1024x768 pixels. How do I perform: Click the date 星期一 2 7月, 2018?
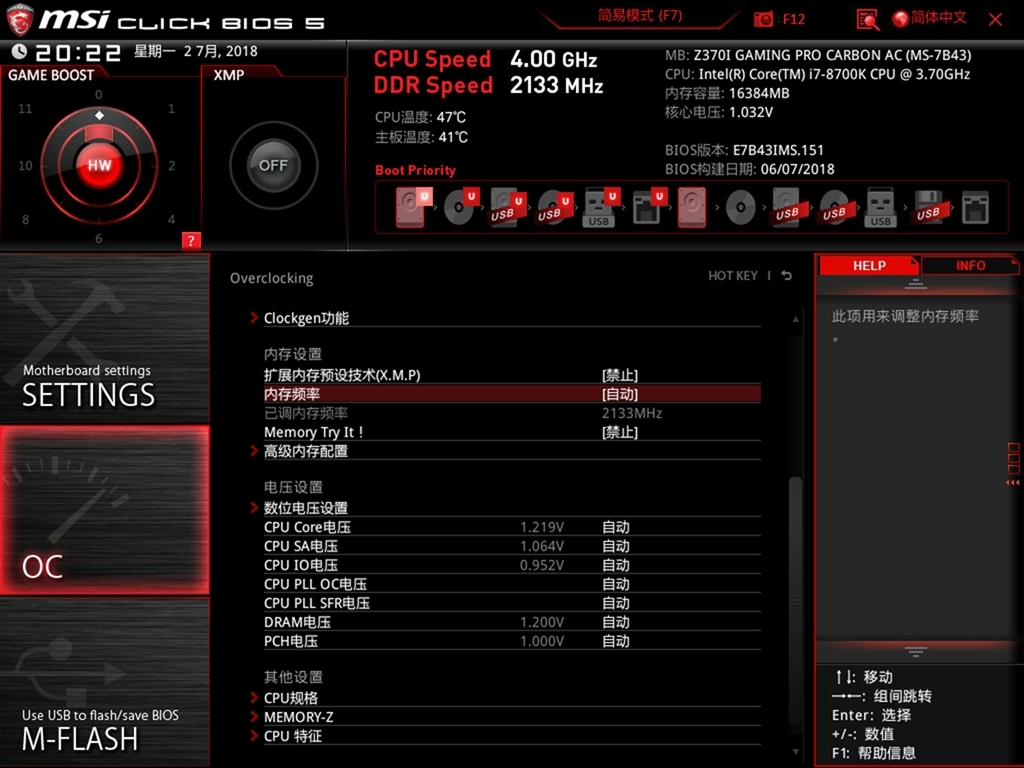click(196, 51)
